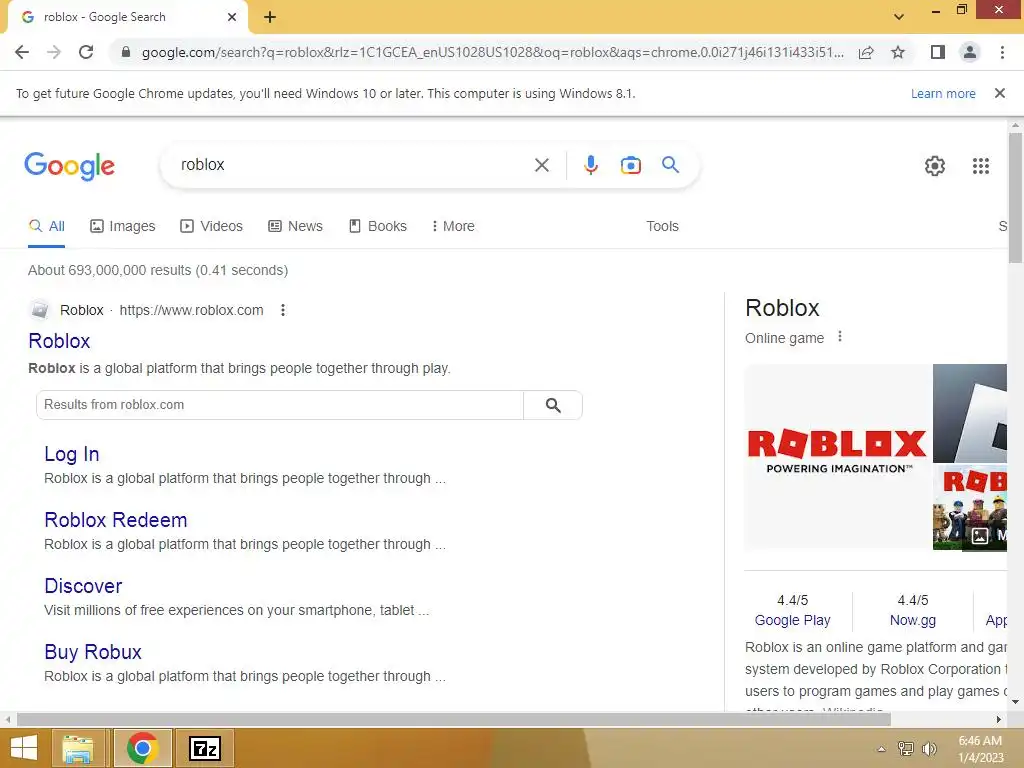Open the Buy Robux sitelink
Screen dimensions: 1024x768
[x=93, y=652]
